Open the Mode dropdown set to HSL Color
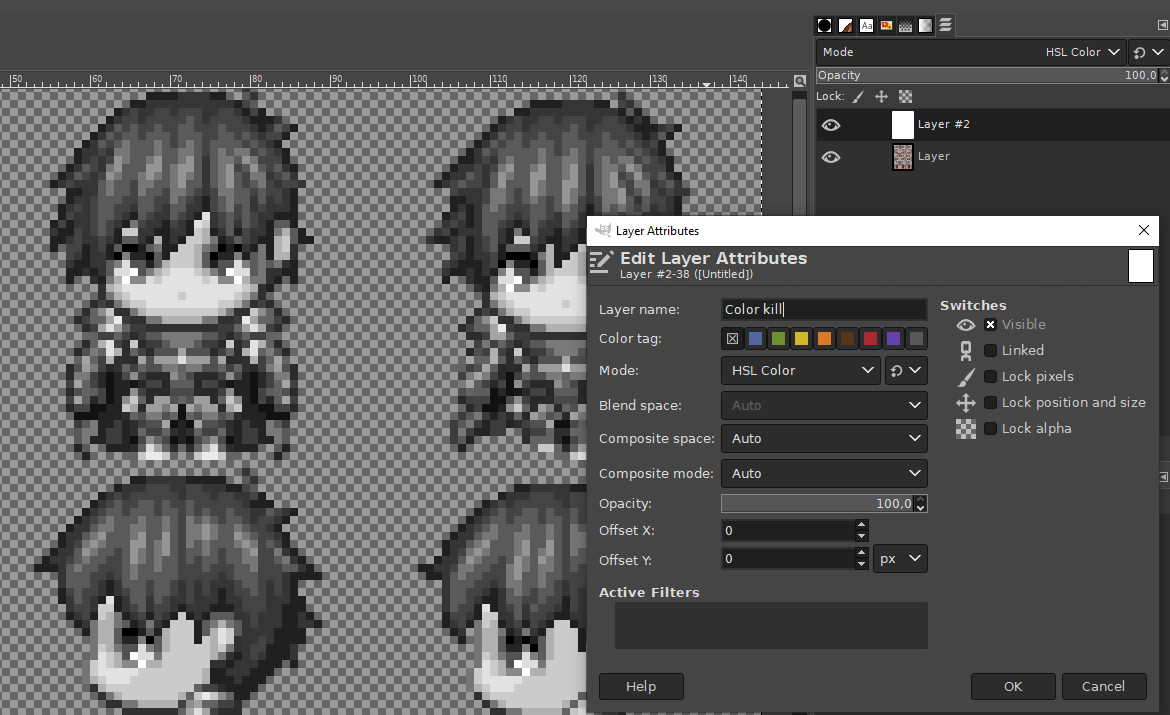Image resolution: width=1170 pixels, height=715 pixels. 800,370
